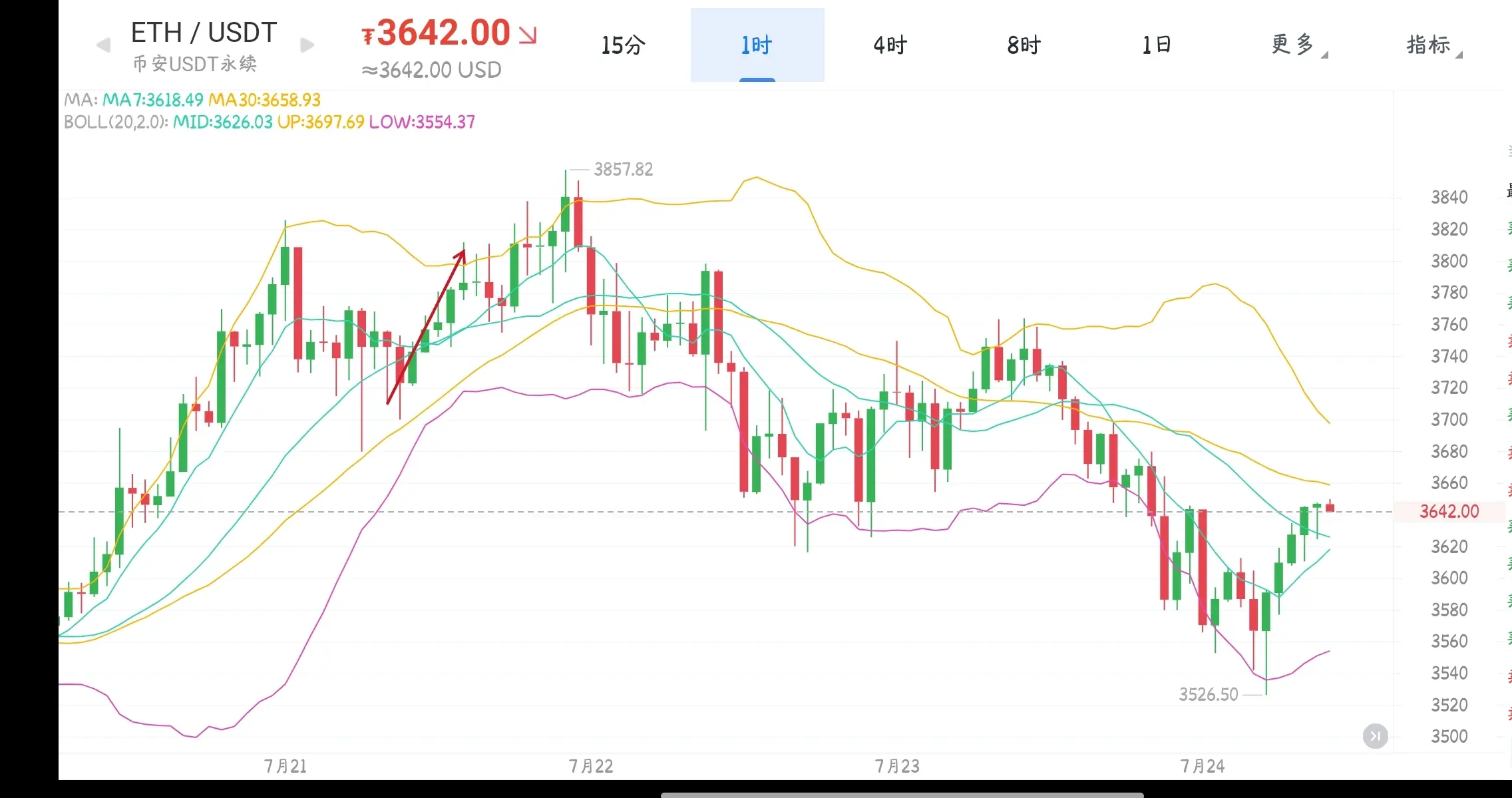Tap the 3840 price axis label
The height and width of the screenshot is (798, 1512).
1449,197
